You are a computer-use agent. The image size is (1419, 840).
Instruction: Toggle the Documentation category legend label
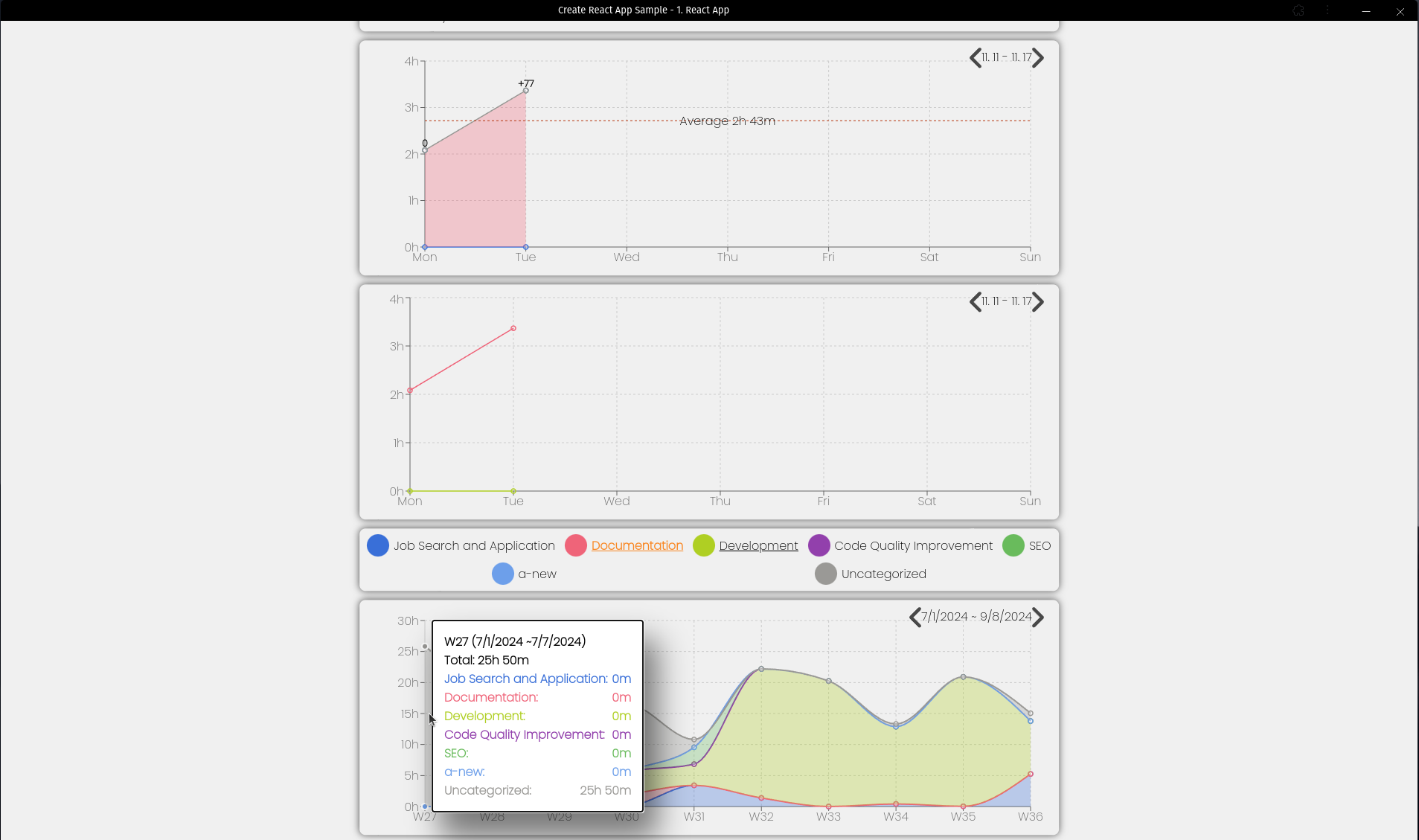637,545
